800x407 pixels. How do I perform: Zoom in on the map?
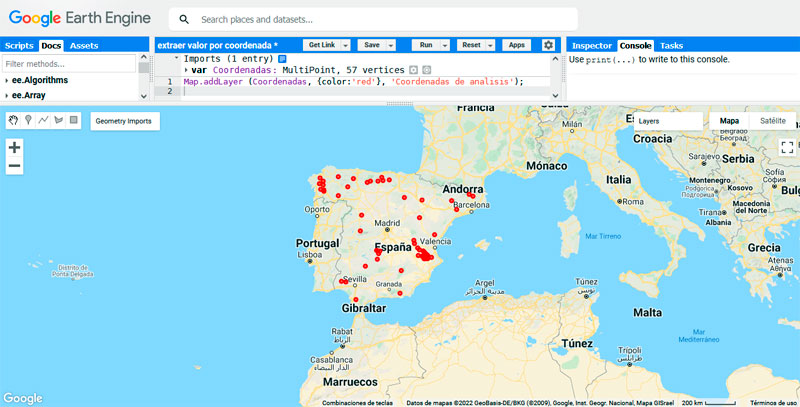[x=14, y=147]
